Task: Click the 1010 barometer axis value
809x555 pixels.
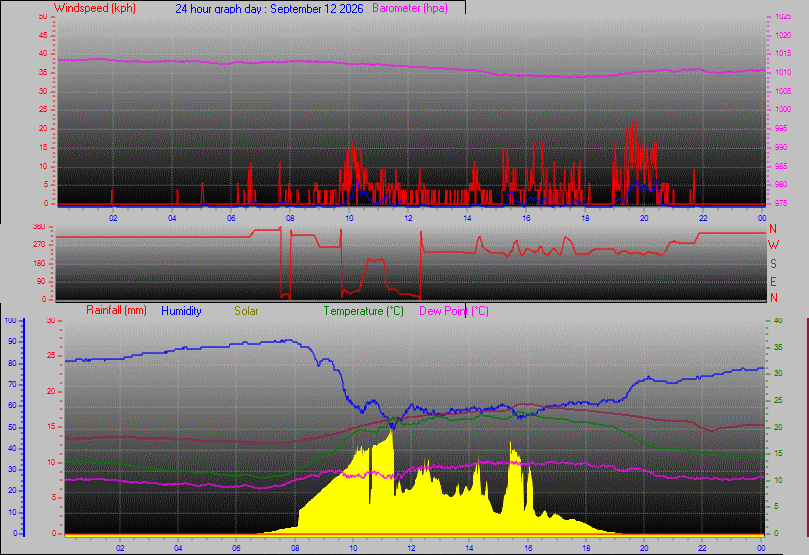Action: pyautogui.click(x=783, y=73)
